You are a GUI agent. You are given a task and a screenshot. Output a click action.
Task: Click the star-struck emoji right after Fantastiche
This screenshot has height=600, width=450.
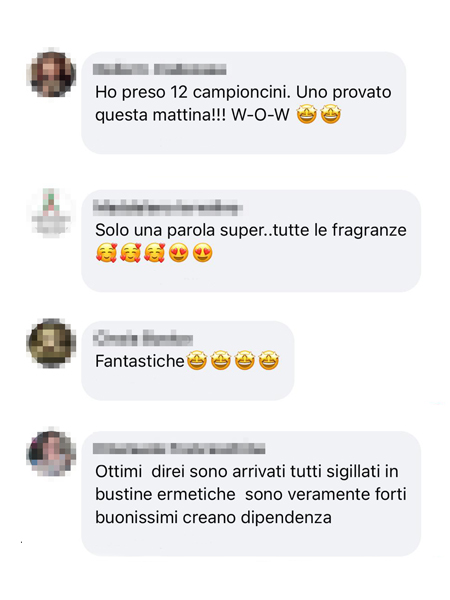197,360
